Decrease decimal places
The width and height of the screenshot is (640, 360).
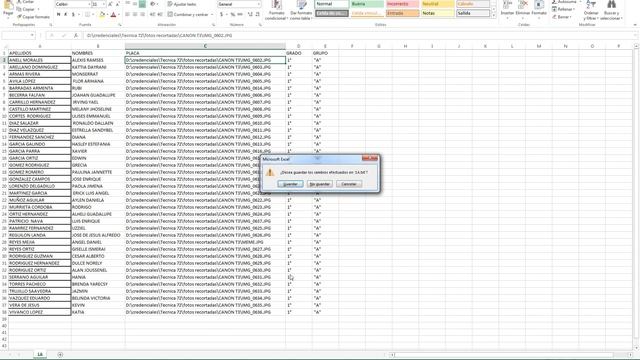[258, 15]
